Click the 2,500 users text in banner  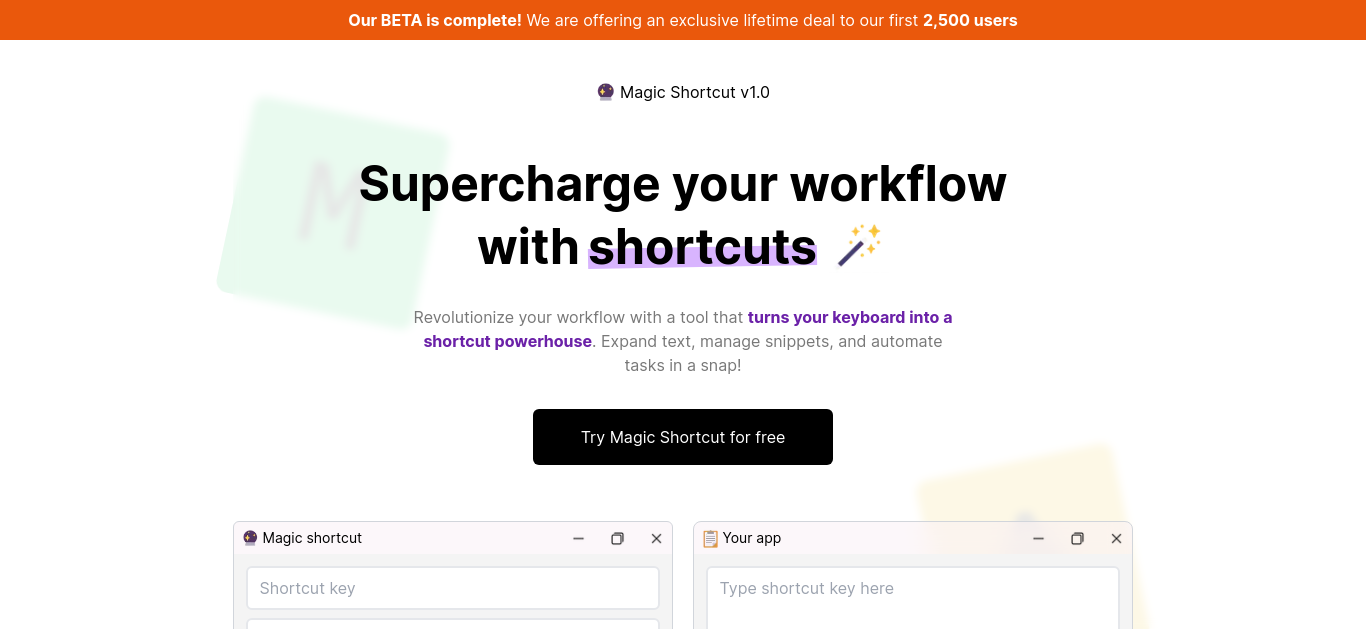(x=970, y=20)
